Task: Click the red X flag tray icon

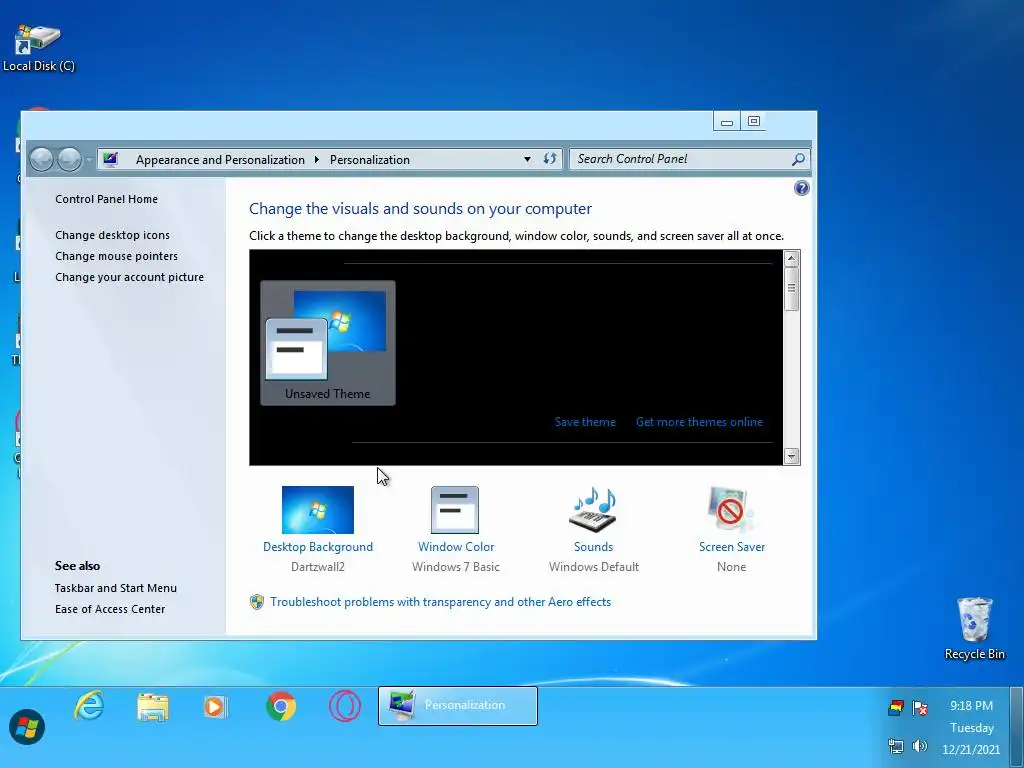Action: [920, 707]
